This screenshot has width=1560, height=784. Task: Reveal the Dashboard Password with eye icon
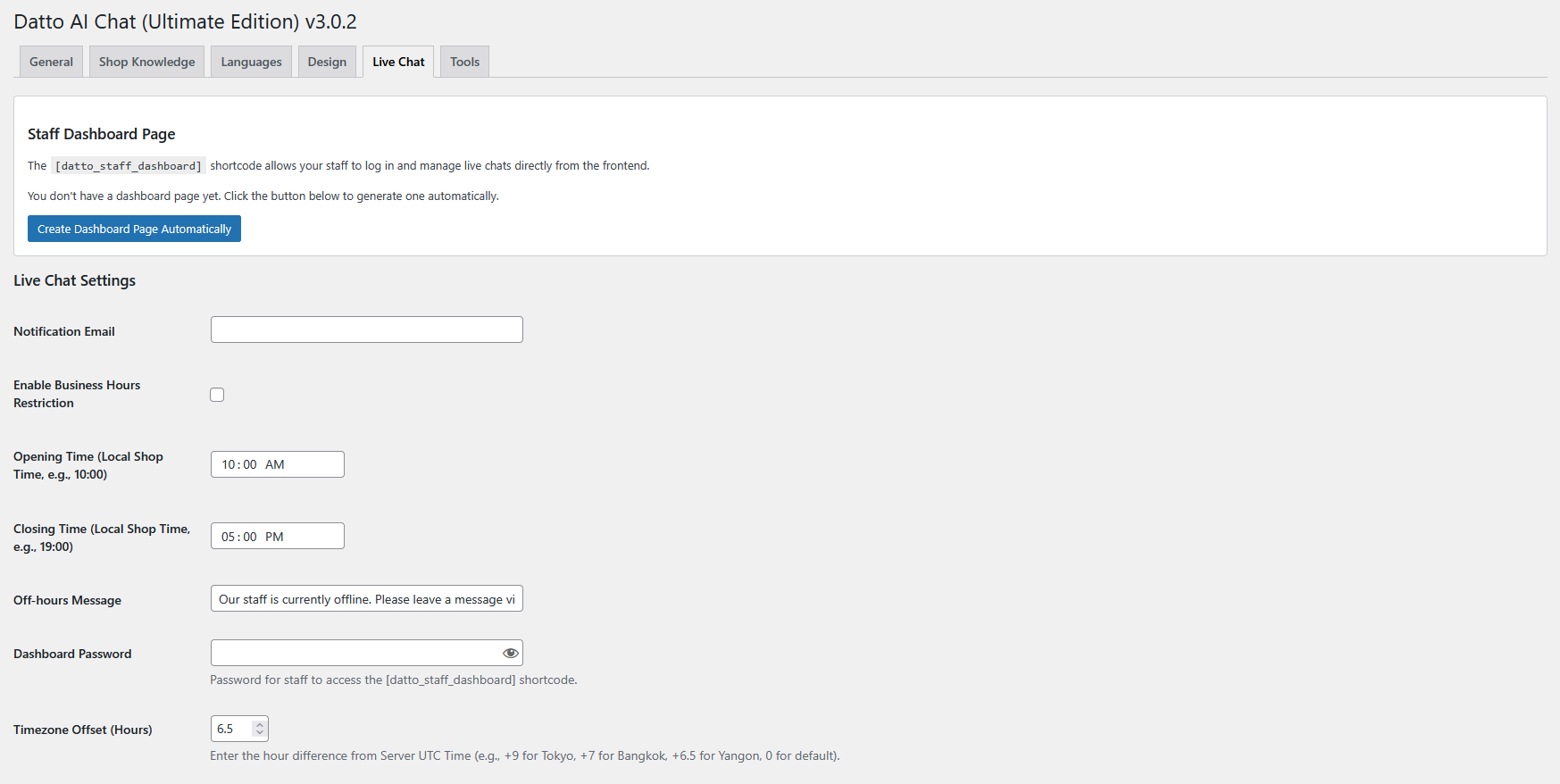click(x=510, y=653)
